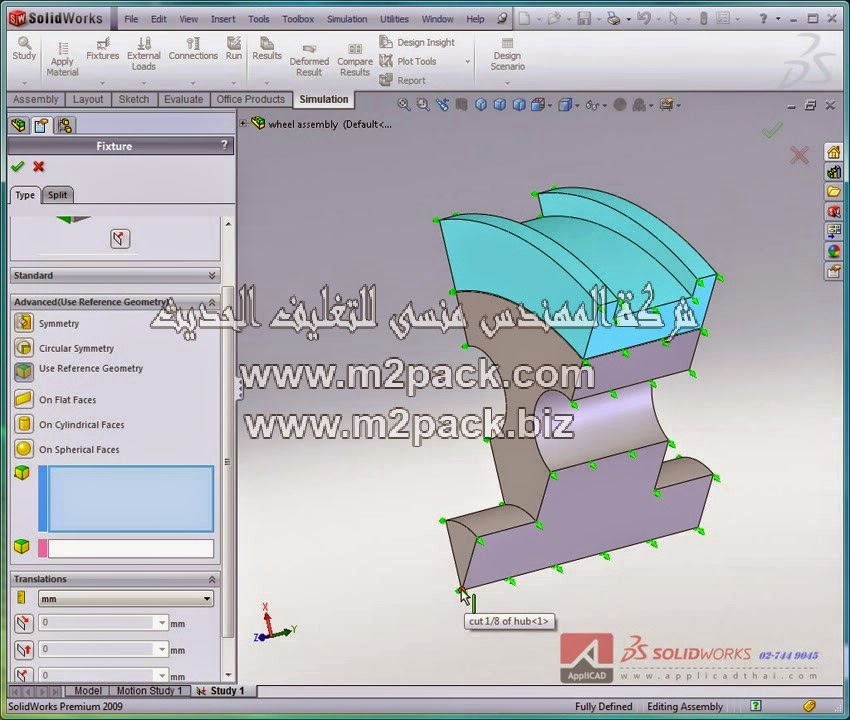850x720 pixels.
Task: Open Fixture help question mark
Action: point(224,145)
